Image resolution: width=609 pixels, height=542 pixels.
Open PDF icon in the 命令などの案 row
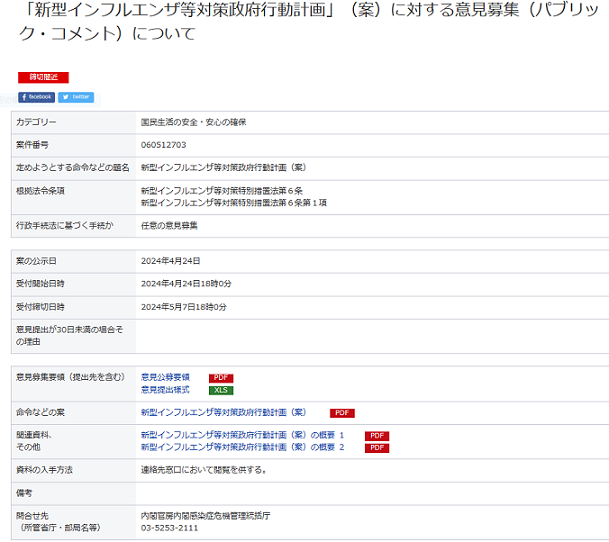pyautogui.click(x=342, y=413)
